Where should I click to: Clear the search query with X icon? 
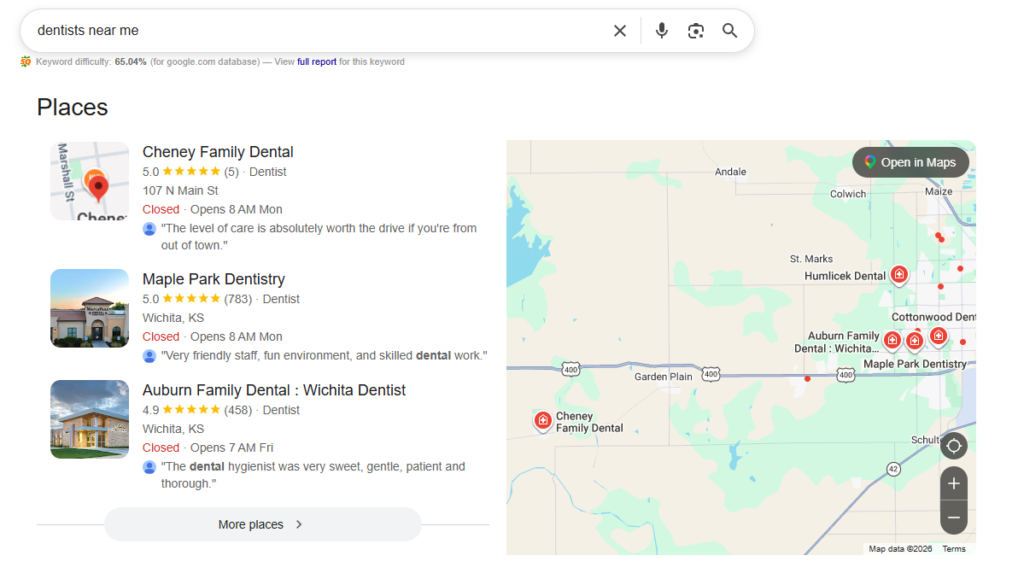[x=620, y=31]
